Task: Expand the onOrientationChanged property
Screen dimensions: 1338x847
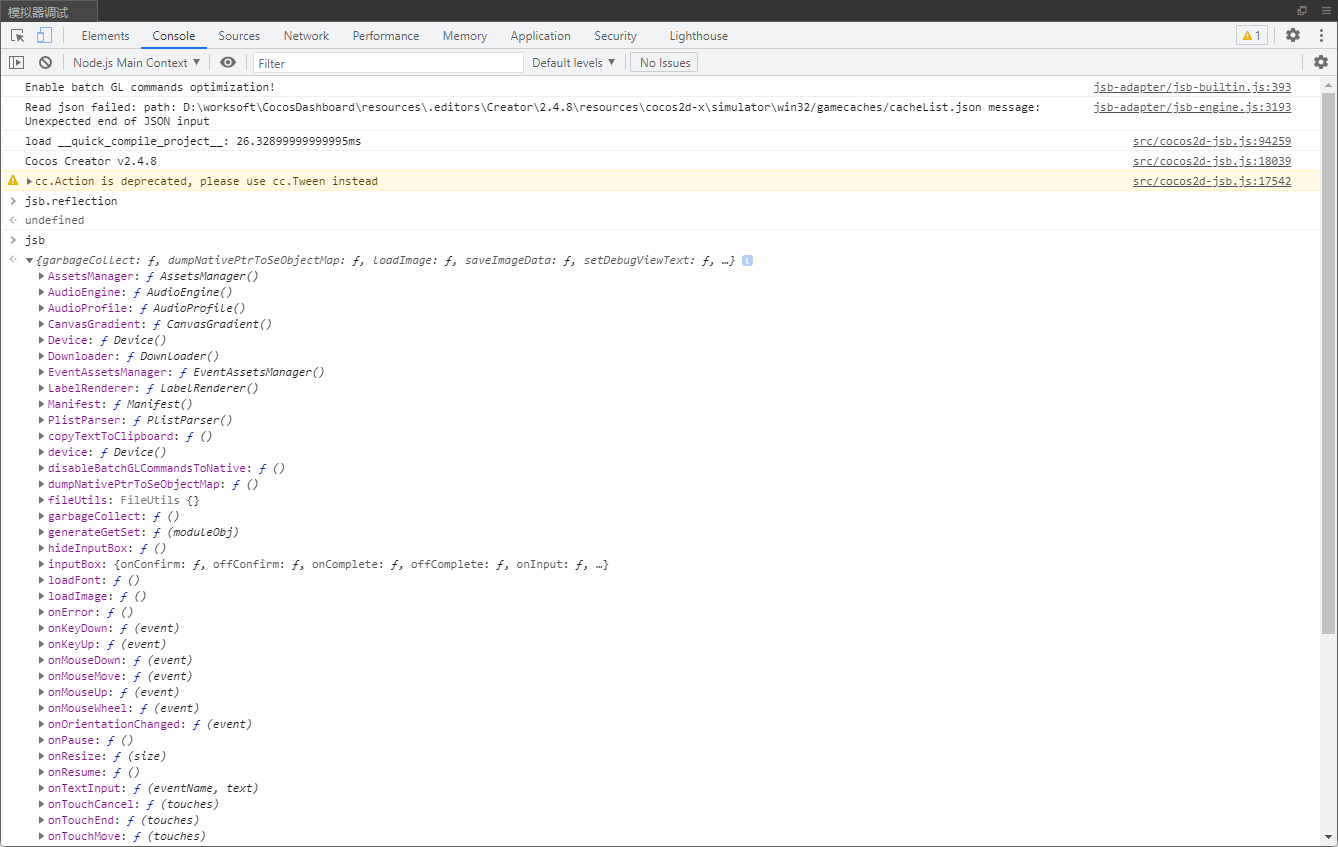Action: coord(42,724)
